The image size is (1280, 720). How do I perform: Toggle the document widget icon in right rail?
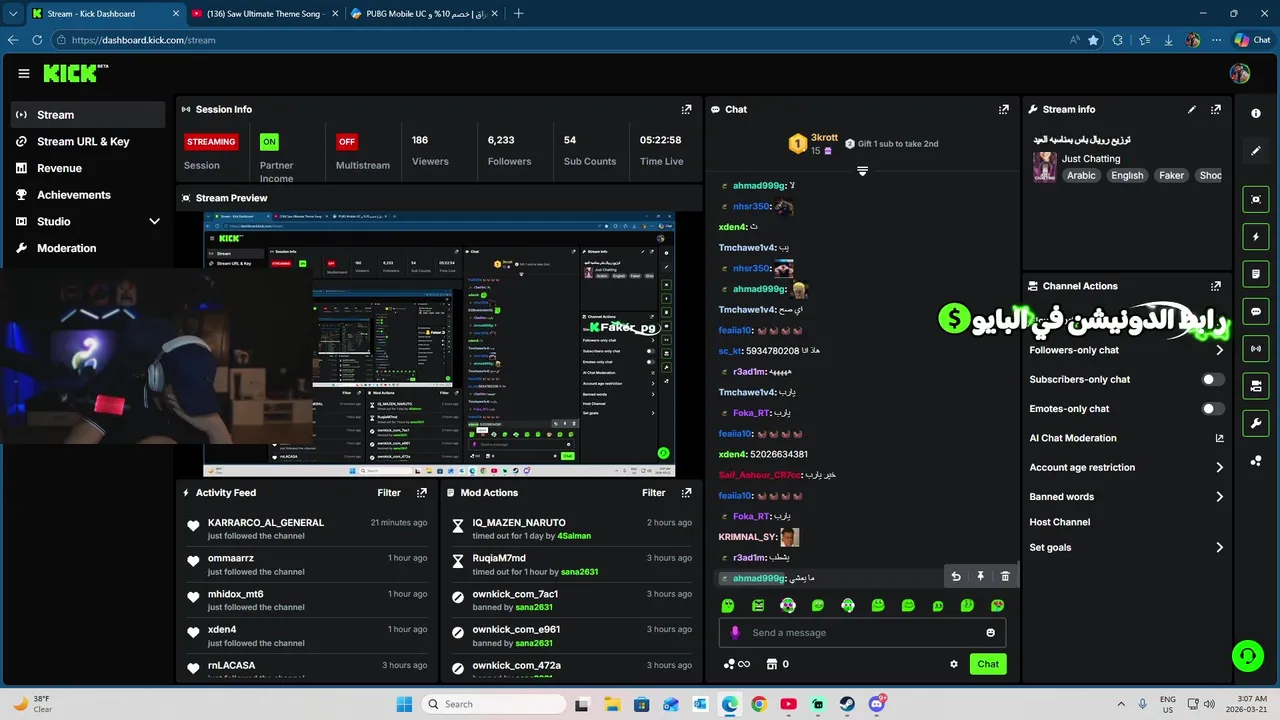point(1256,274)
